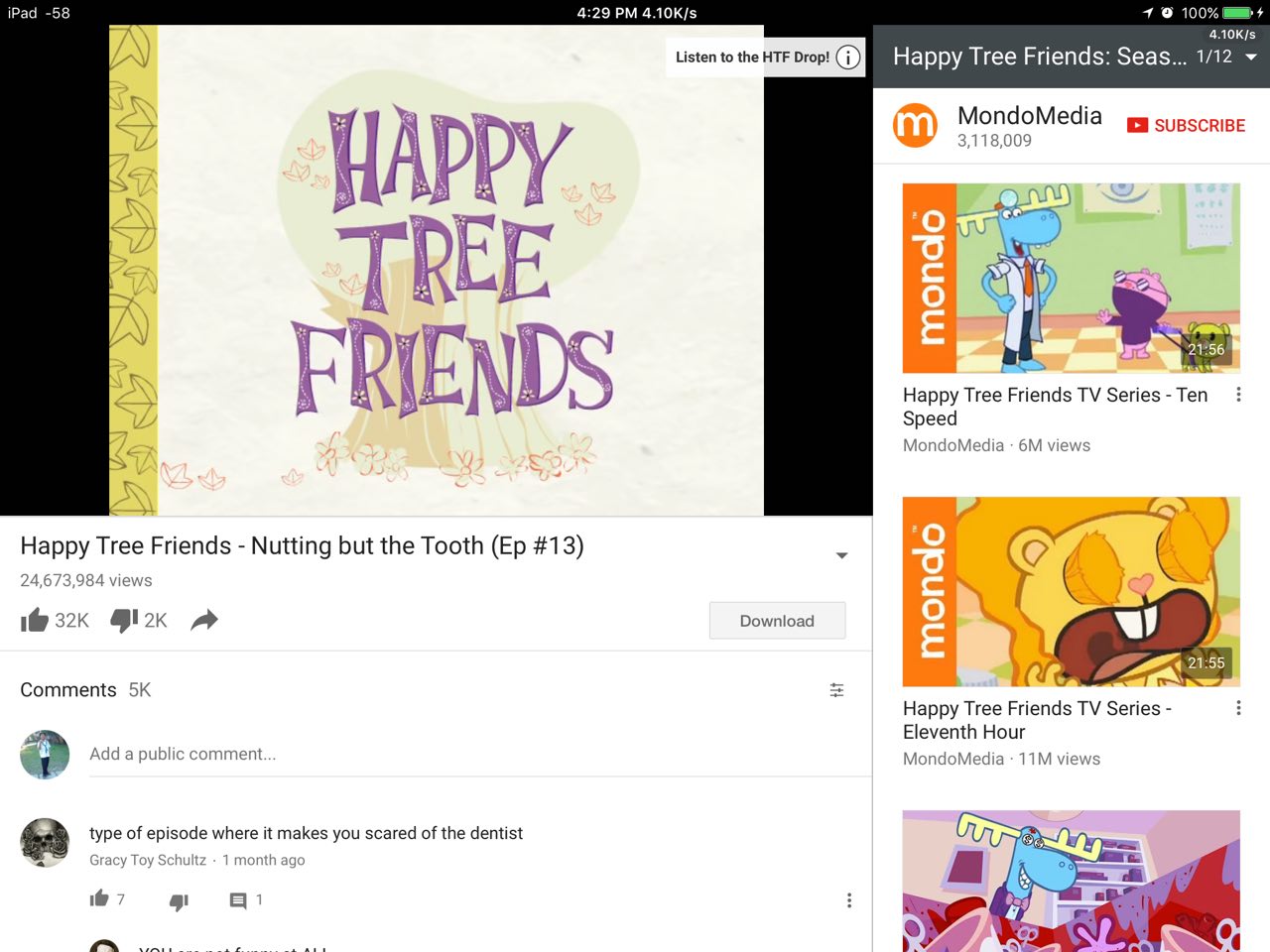The image size is (1270, 952).
Task: Open 'Happy Tree Friends TV Series - Eleventh Hour'
Action: tap(1037, 720)
